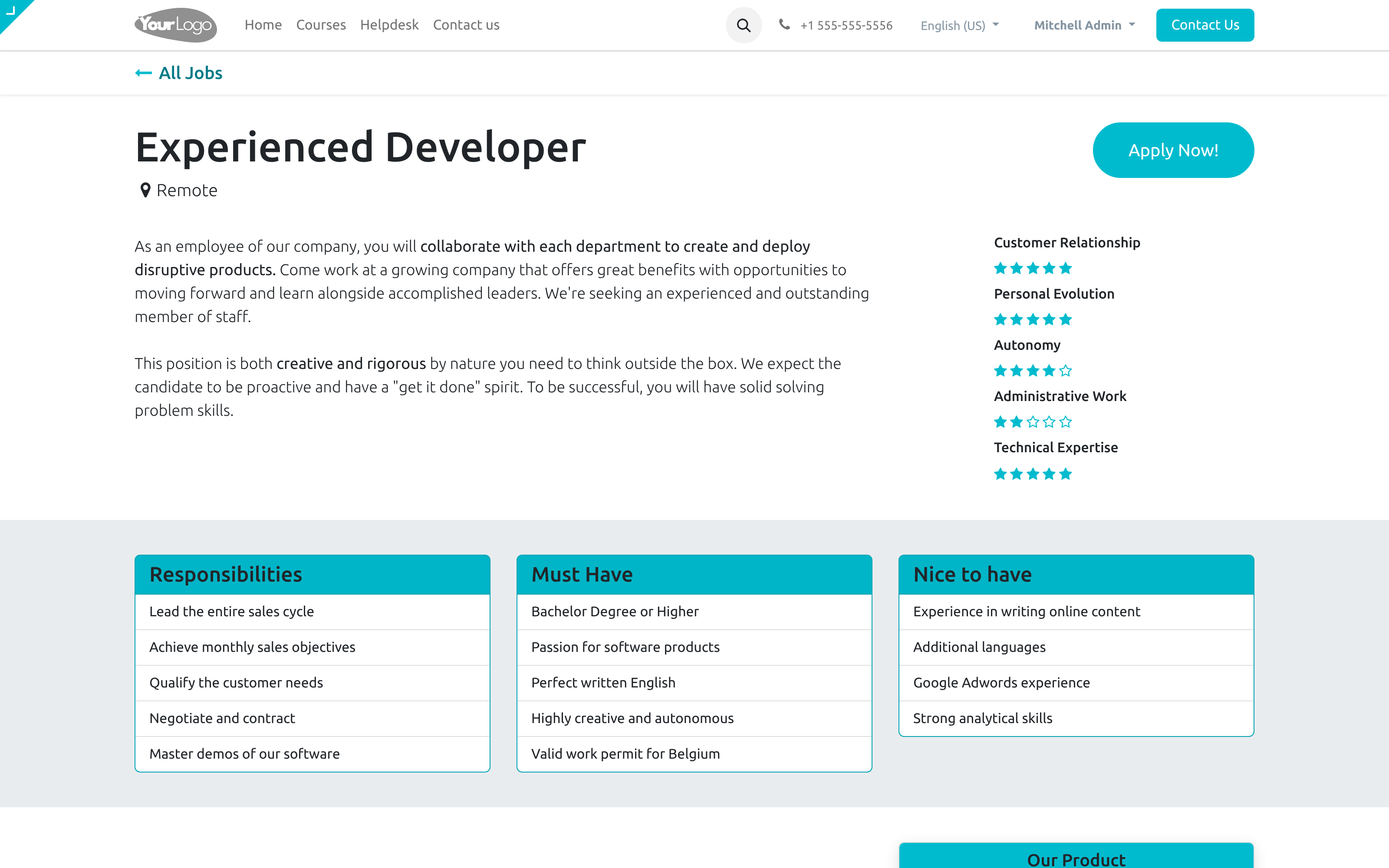Open the English (US) language dropdown

[960, 25]
